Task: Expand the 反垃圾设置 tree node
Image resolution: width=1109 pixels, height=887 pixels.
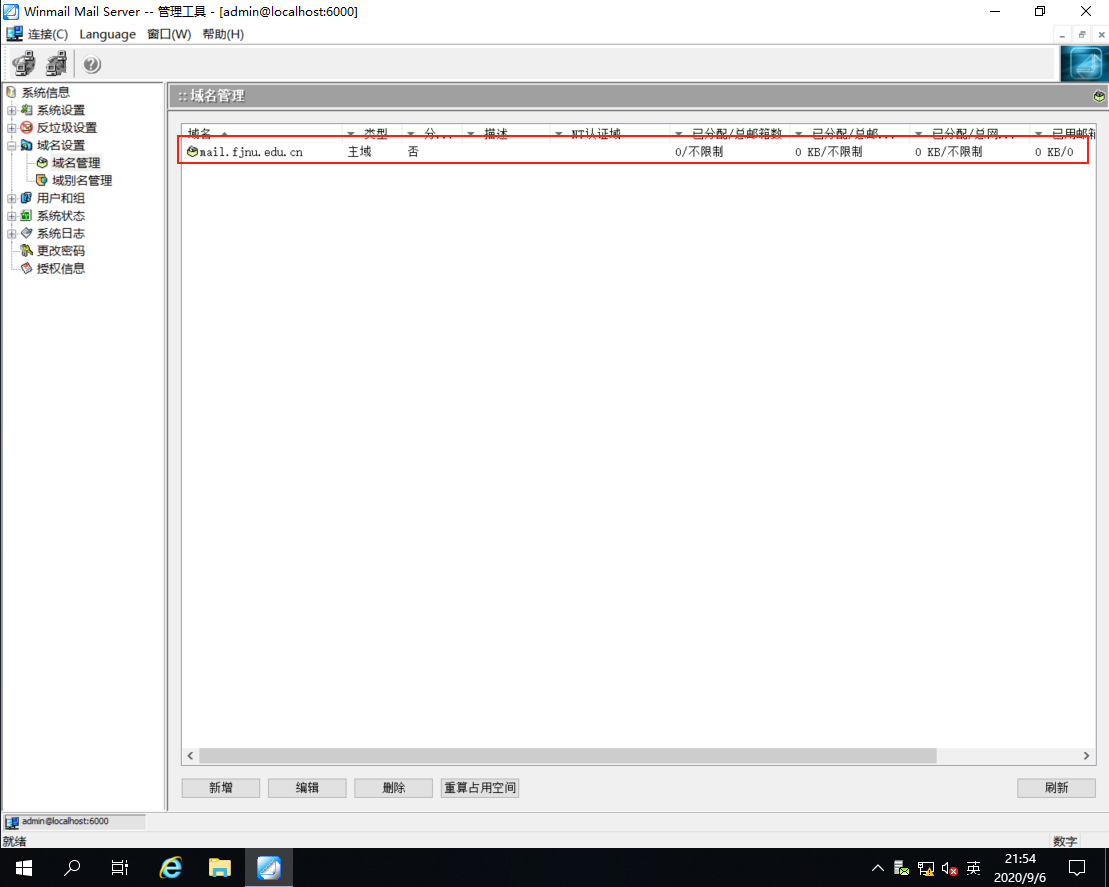Action: pos(12,128)
